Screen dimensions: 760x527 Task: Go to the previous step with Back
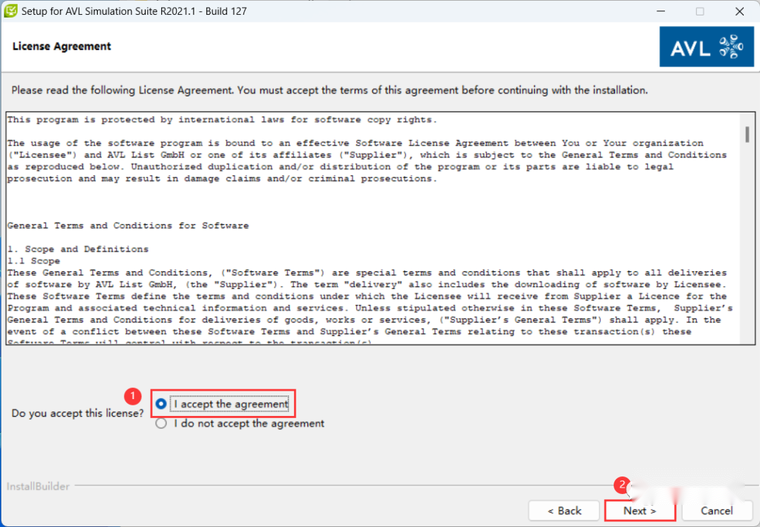pos(564,511)
